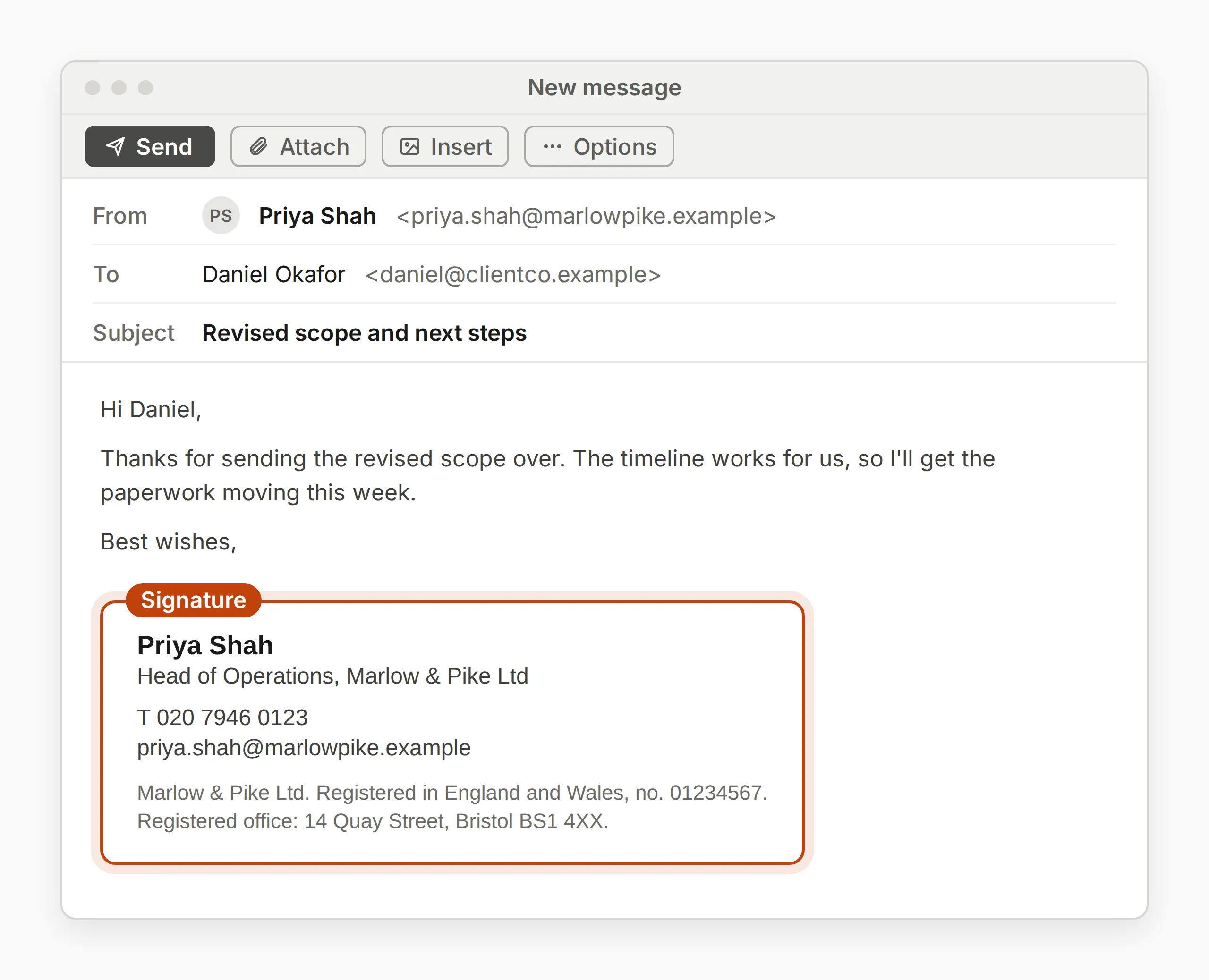
Task: Click the sender address priya.shah@marlowpike.example in From
Action: point(586,216)
